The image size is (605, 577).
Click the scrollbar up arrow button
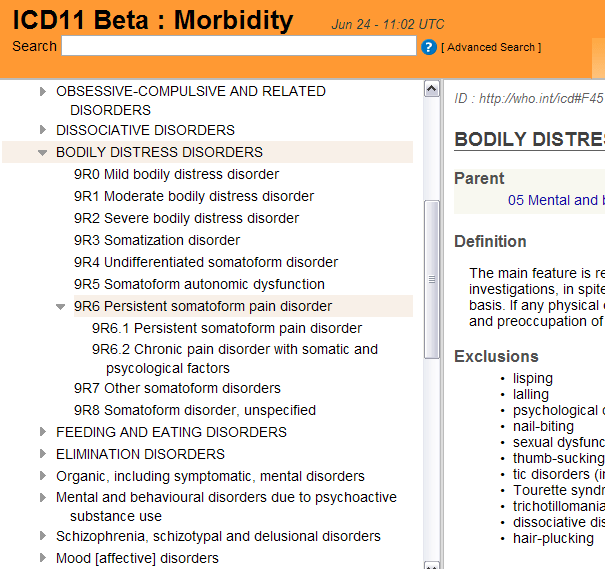click(x=432, y=89)
